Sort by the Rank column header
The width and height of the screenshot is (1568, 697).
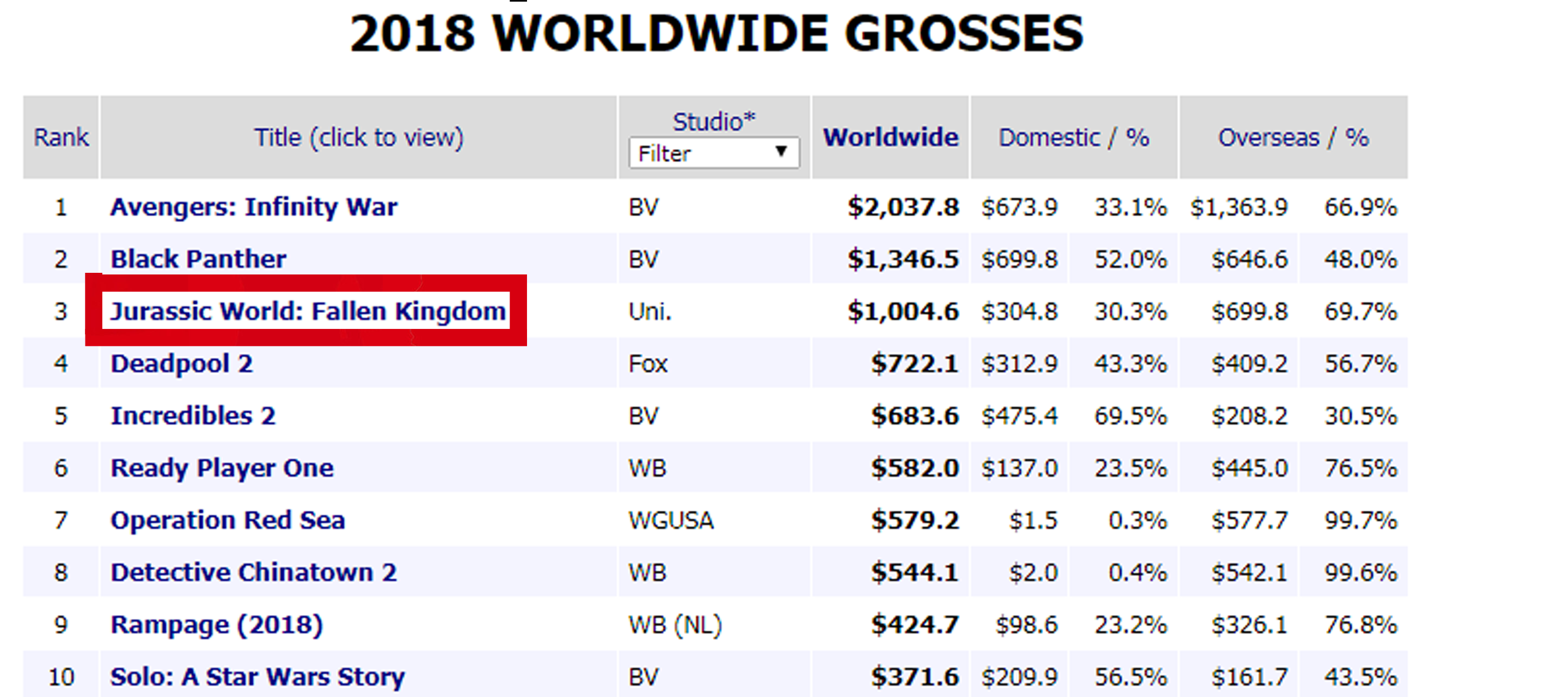61,137
